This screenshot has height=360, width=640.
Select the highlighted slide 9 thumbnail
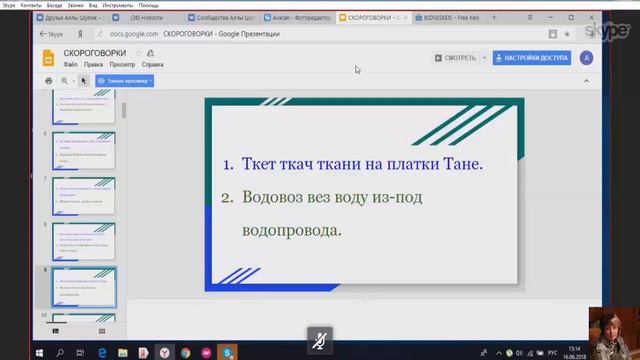click(x=84, y=288)
